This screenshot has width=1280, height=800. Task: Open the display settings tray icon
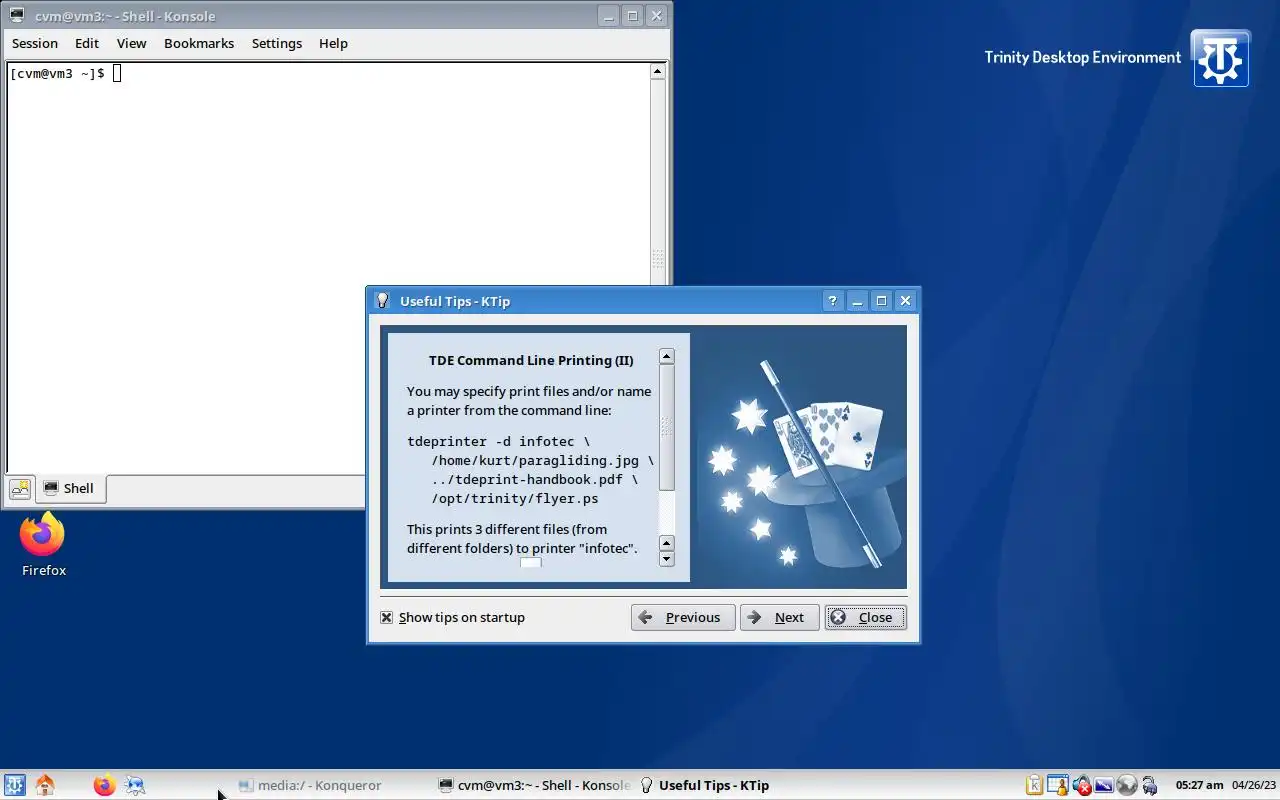tap(1104, 786)
